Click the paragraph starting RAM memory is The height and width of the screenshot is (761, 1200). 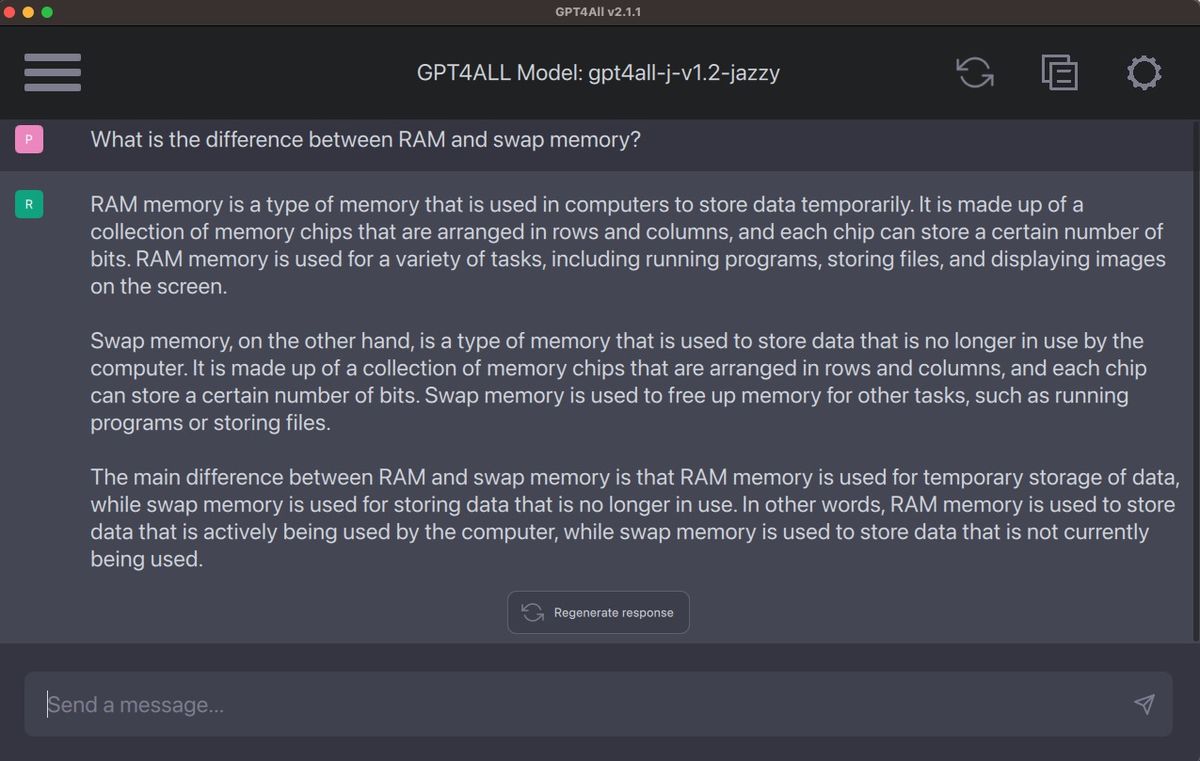[628, 245]
